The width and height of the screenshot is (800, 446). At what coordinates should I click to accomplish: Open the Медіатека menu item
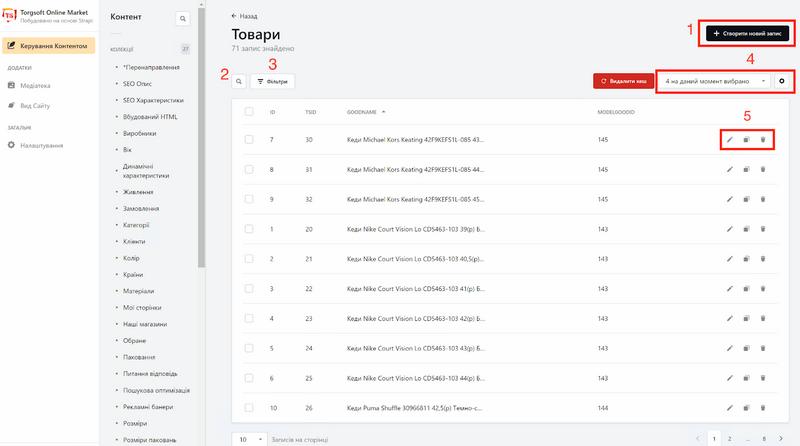pyautogui.click(x=36, y=86)
